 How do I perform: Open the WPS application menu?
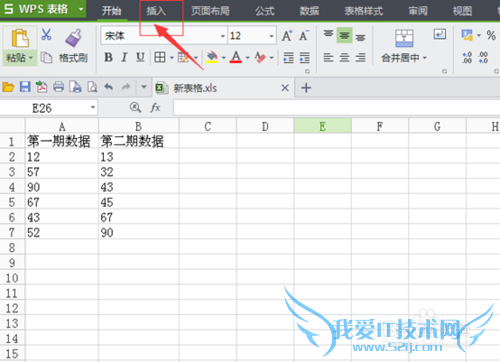(x=43, y=9)
